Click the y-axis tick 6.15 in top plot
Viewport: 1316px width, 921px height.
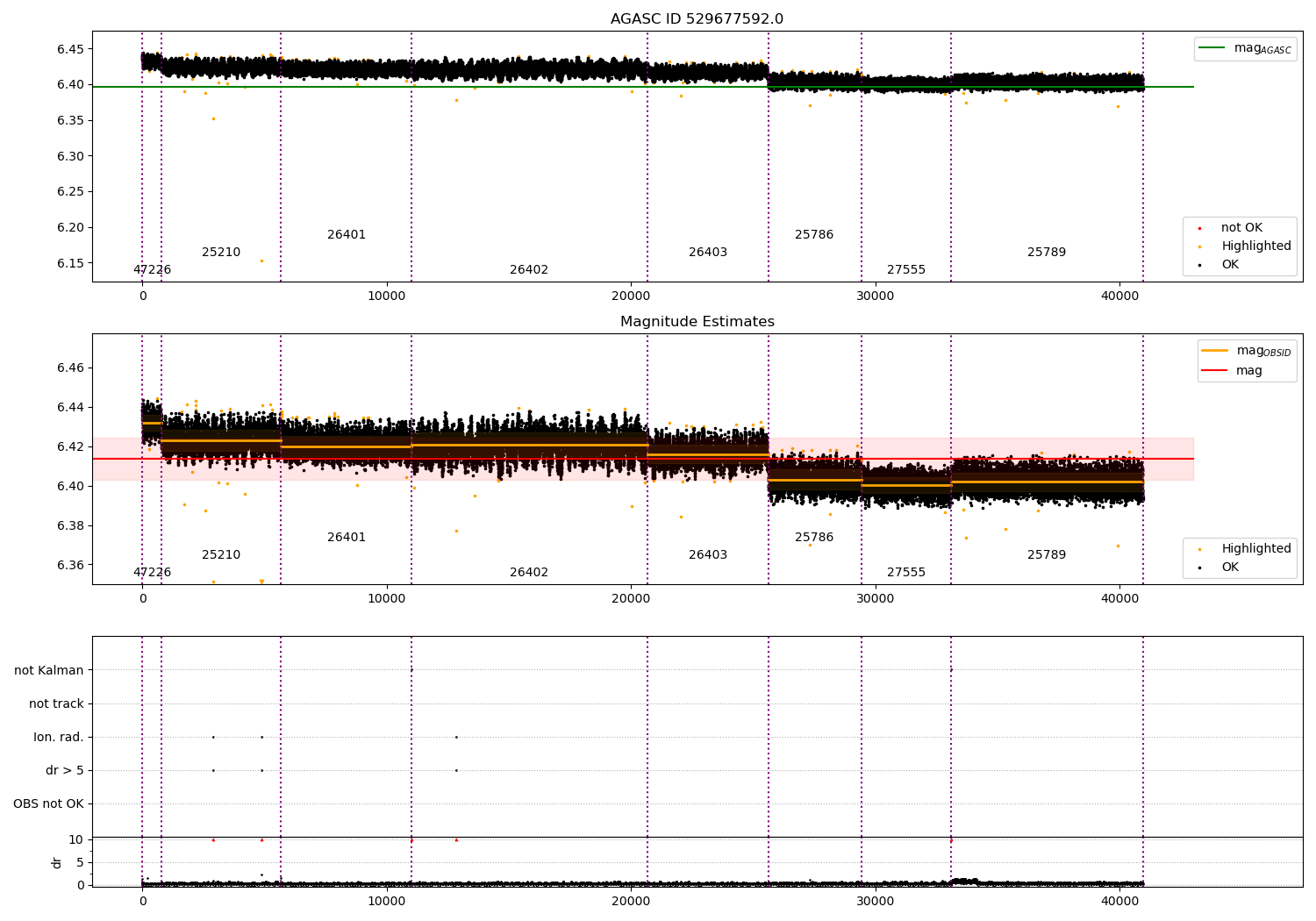[x=70, y=264]
